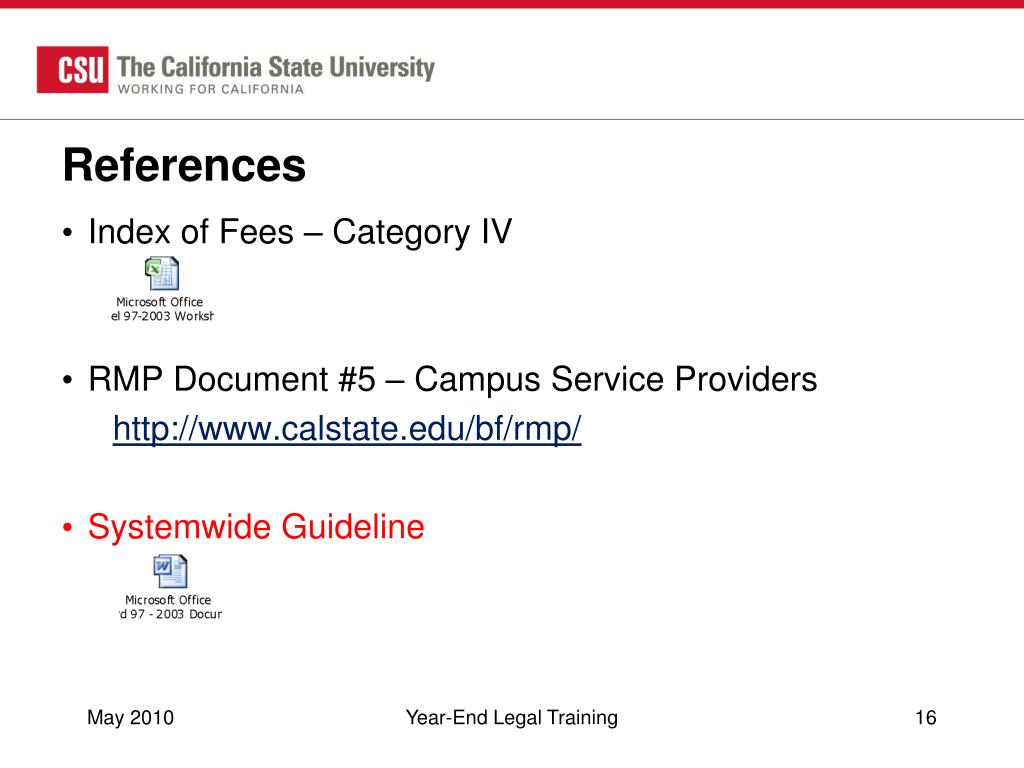Click the red bullet before Systemwide Guideline
Viewport: 1024px width, 768px height.
68,528
